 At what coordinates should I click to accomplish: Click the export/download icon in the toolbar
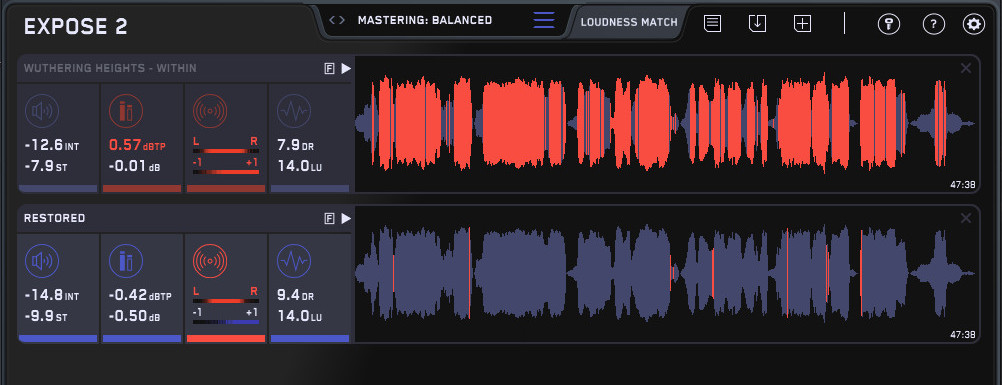pos(757,24)
